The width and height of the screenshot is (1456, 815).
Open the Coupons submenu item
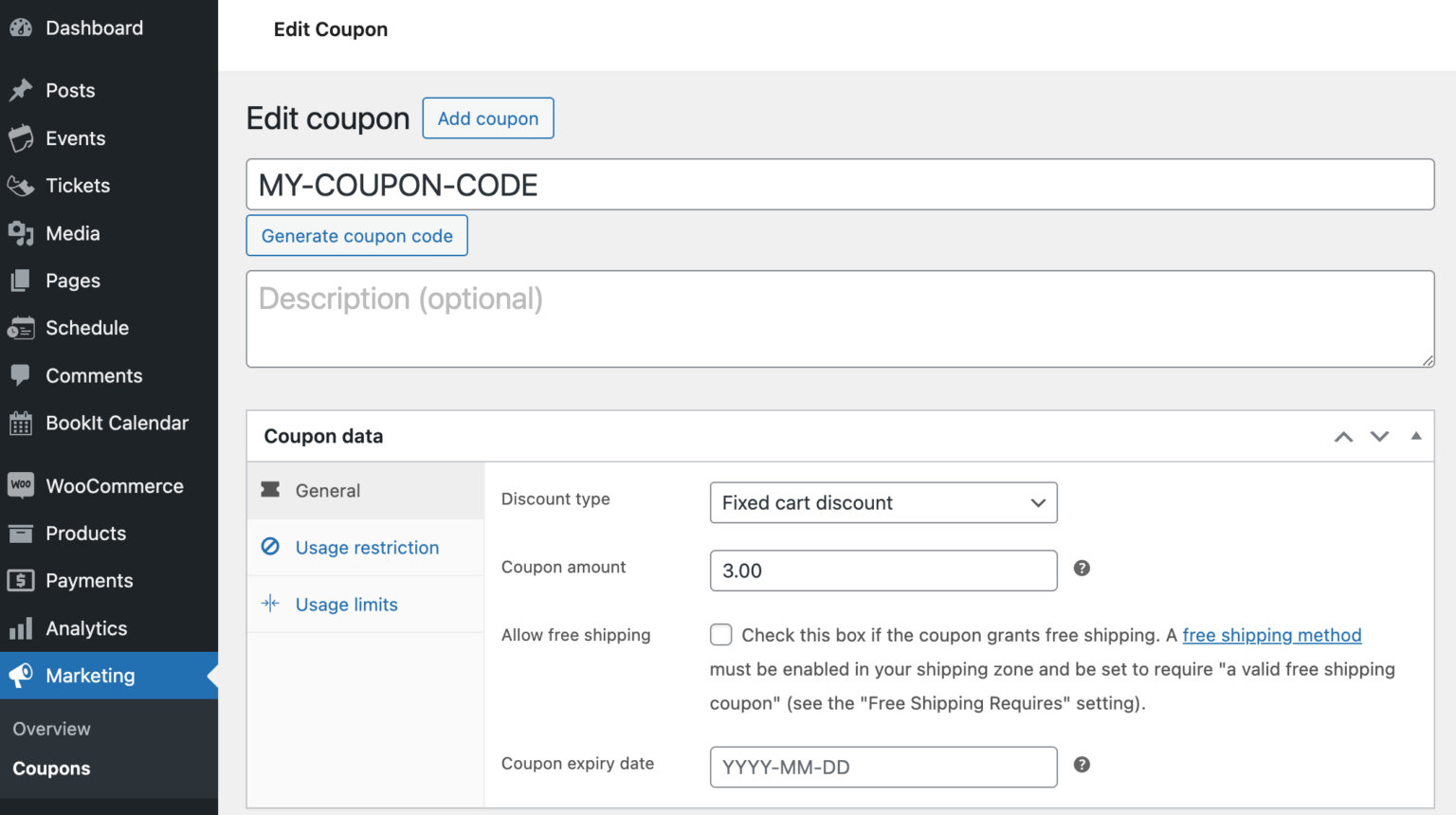(x=51, y=769)
